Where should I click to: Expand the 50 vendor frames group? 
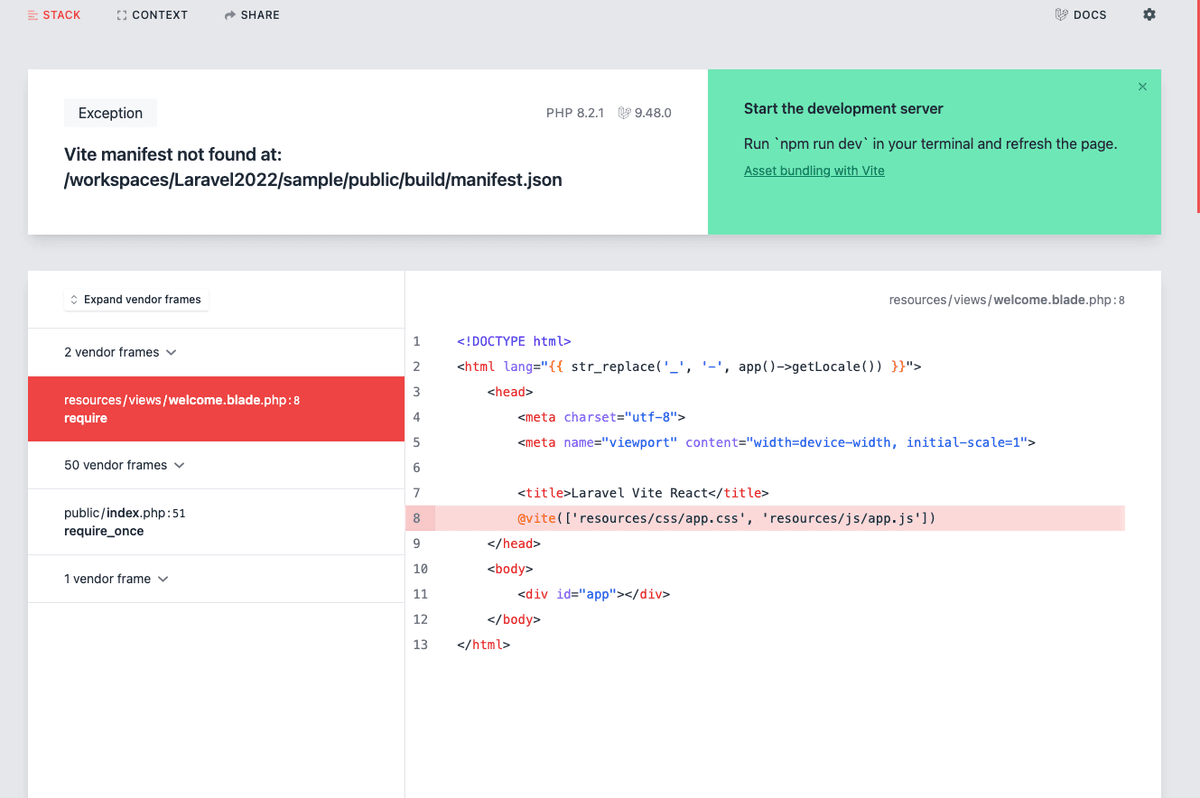pyautogui.click(x=124, y=465)
